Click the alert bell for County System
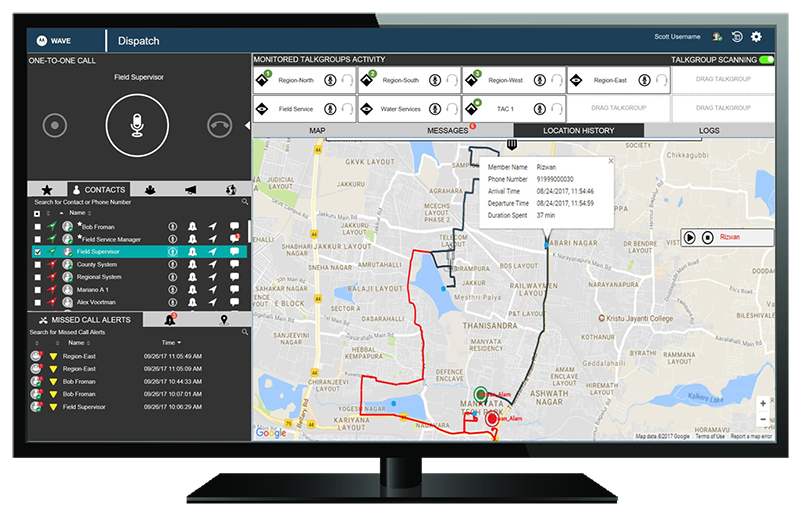 pyautogui.click(x=192, y=264)
